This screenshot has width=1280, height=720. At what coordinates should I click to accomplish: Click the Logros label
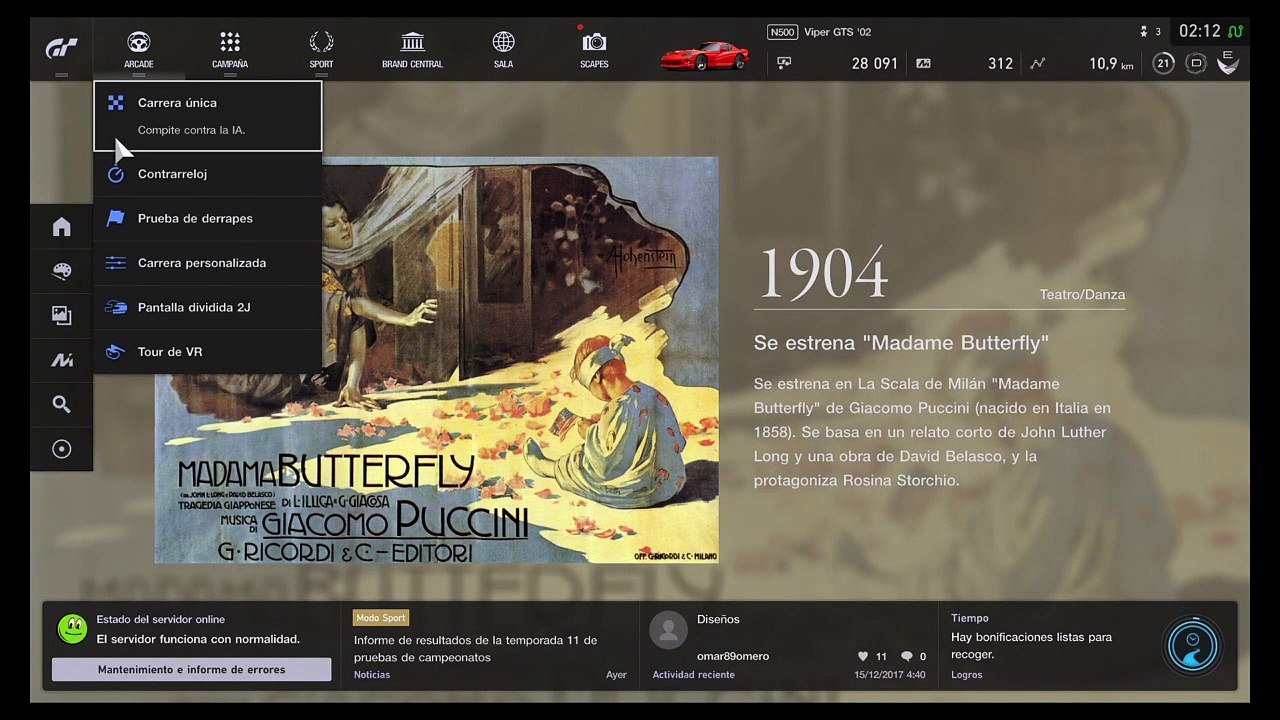(x=966, y=675)
